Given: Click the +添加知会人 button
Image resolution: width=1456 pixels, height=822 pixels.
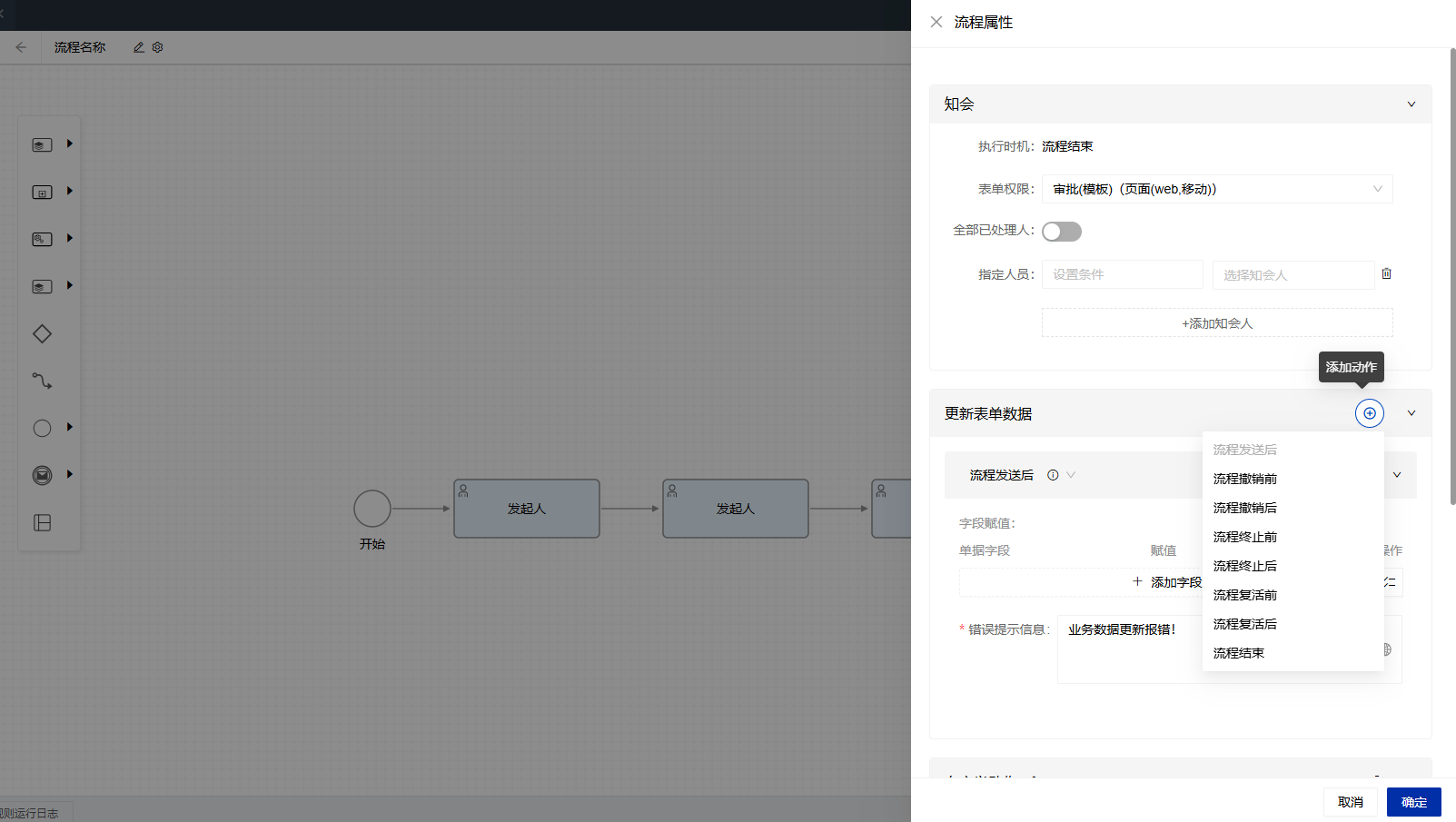Looking at the screenshot, I should [x=1216, y=323].
